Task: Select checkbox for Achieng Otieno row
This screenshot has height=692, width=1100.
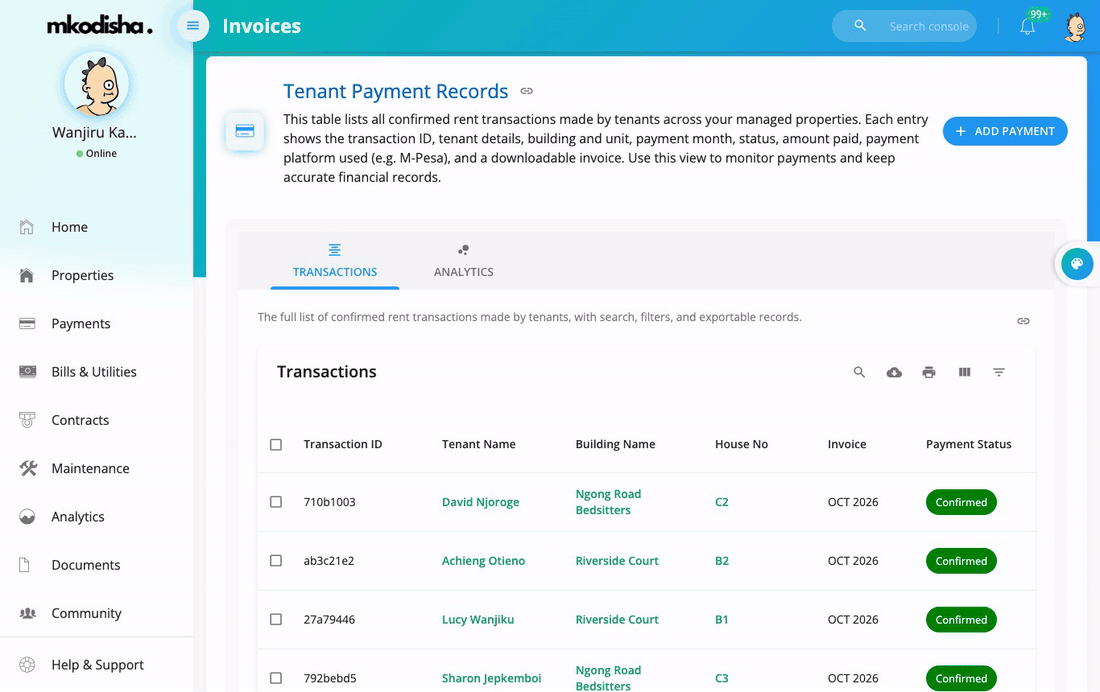Action: (x=276, y=561)
